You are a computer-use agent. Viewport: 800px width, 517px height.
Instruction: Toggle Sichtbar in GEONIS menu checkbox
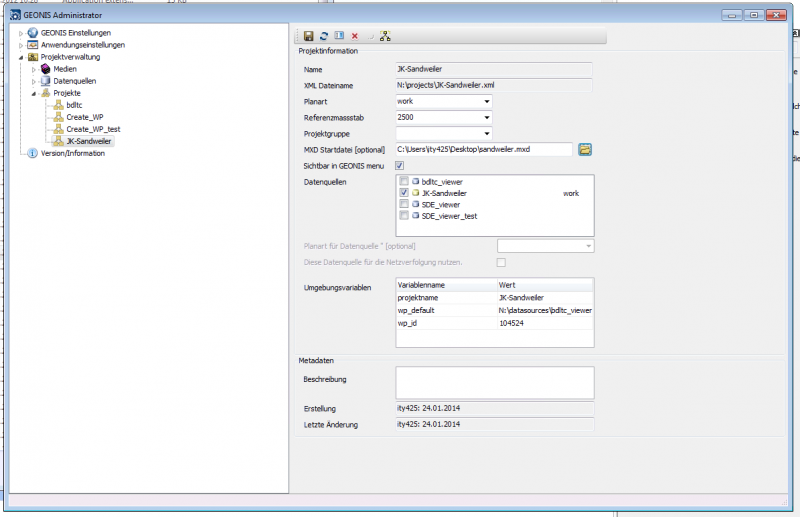pos(399,165)
